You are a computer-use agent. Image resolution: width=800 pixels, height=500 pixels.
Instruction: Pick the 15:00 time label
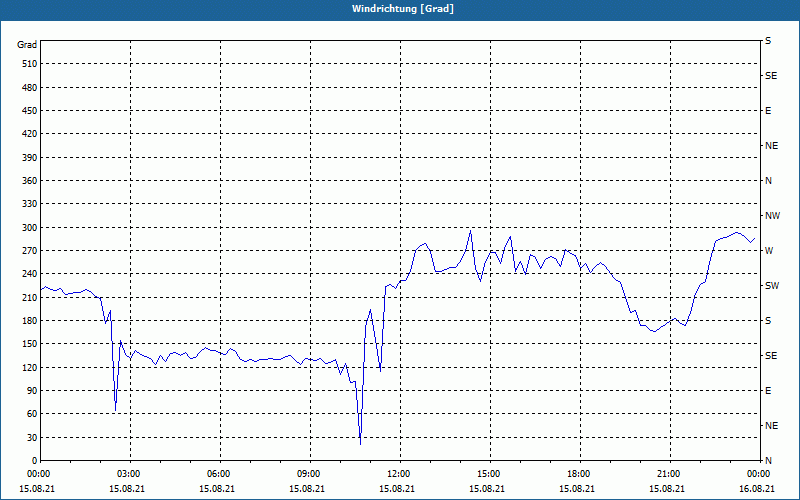489,474
